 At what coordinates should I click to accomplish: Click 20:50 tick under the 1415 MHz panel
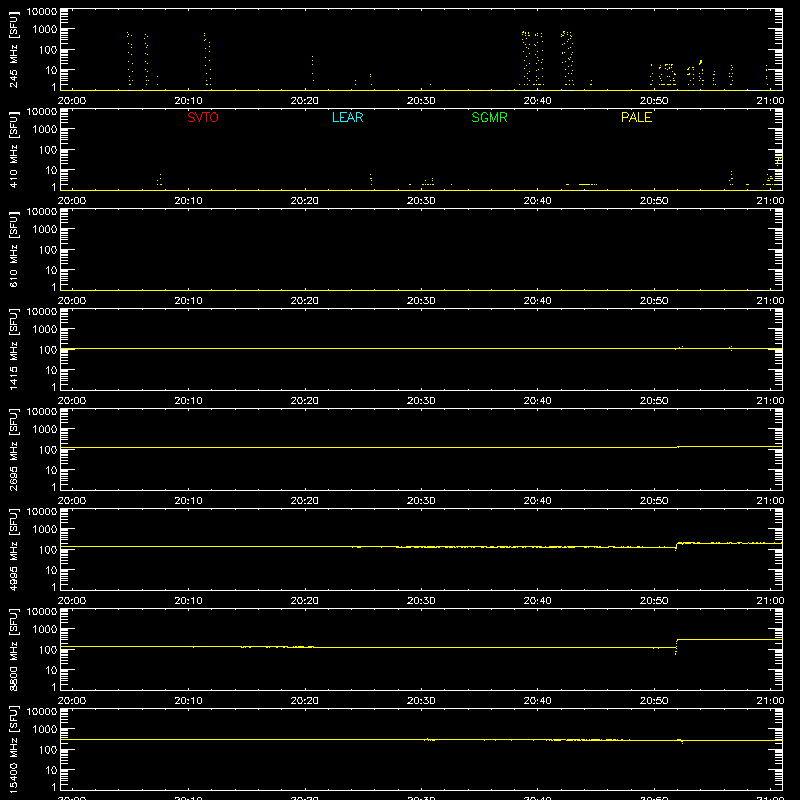[x=654, y=401]
